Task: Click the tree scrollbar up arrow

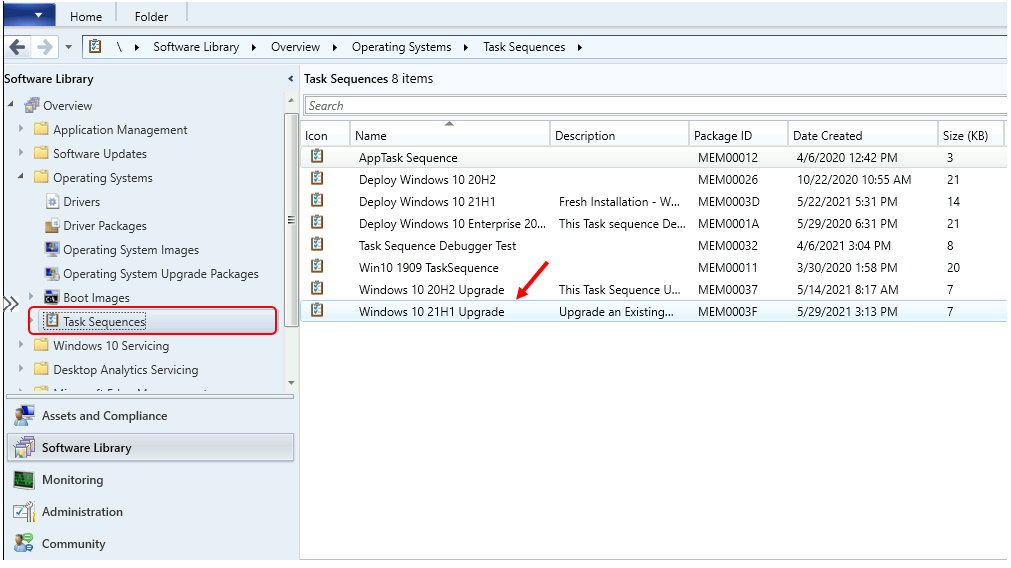Action: coord(291,101)
